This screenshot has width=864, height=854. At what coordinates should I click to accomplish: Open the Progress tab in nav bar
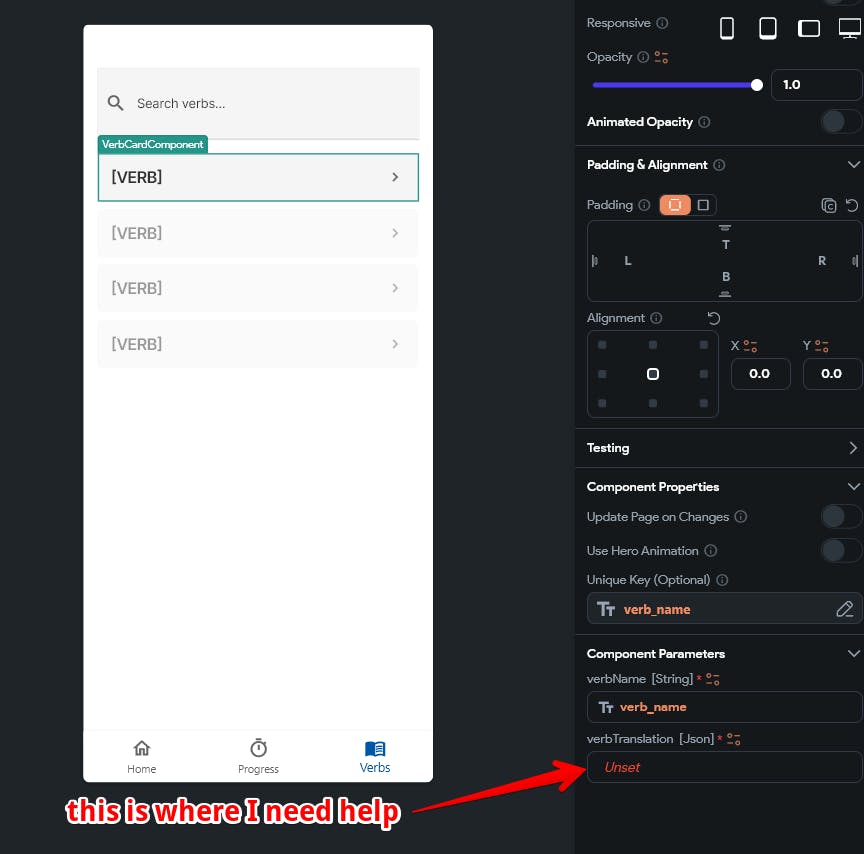(x=258, y=756)
